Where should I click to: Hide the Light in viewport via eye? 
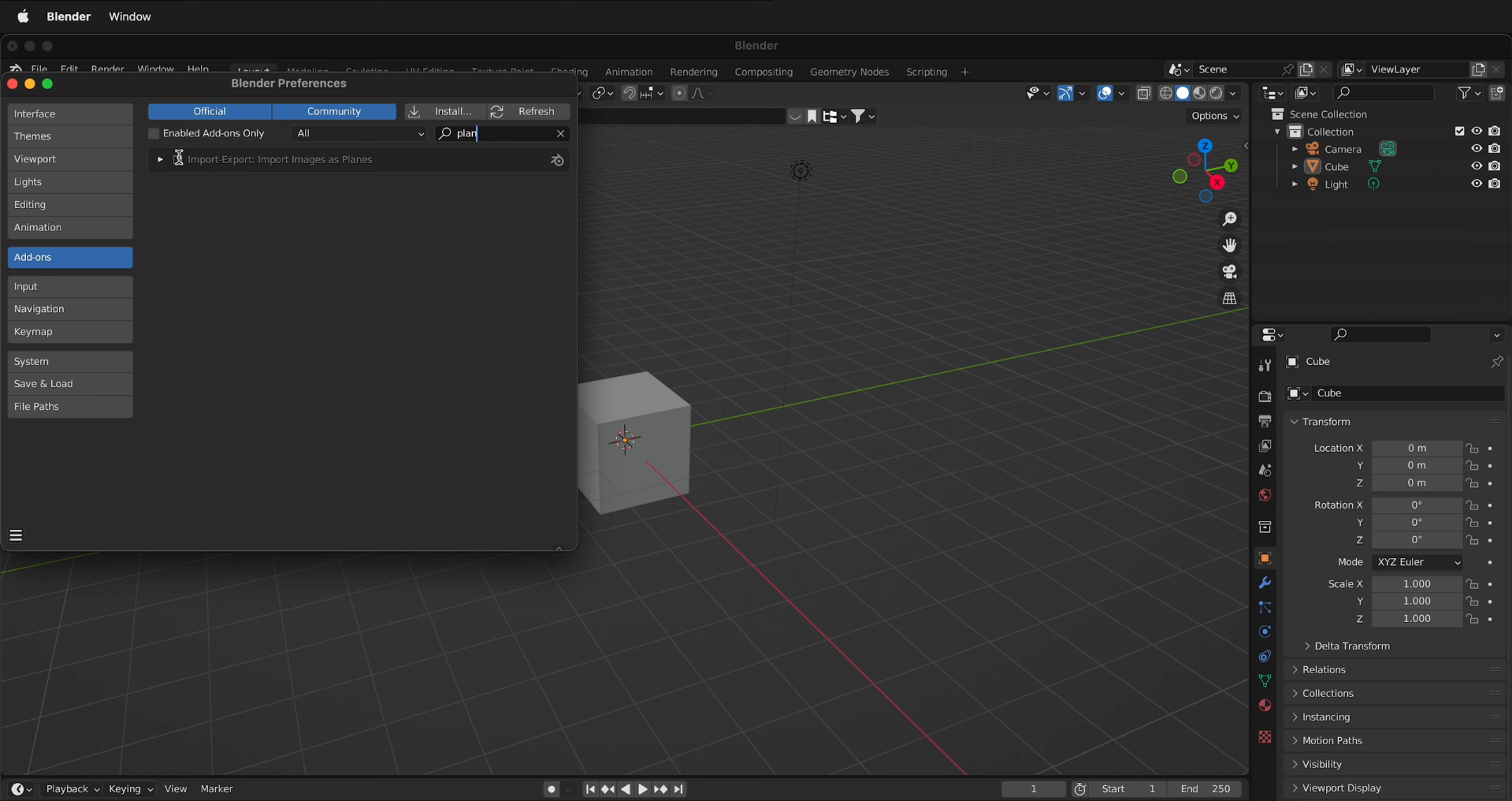pos(1477,184)
